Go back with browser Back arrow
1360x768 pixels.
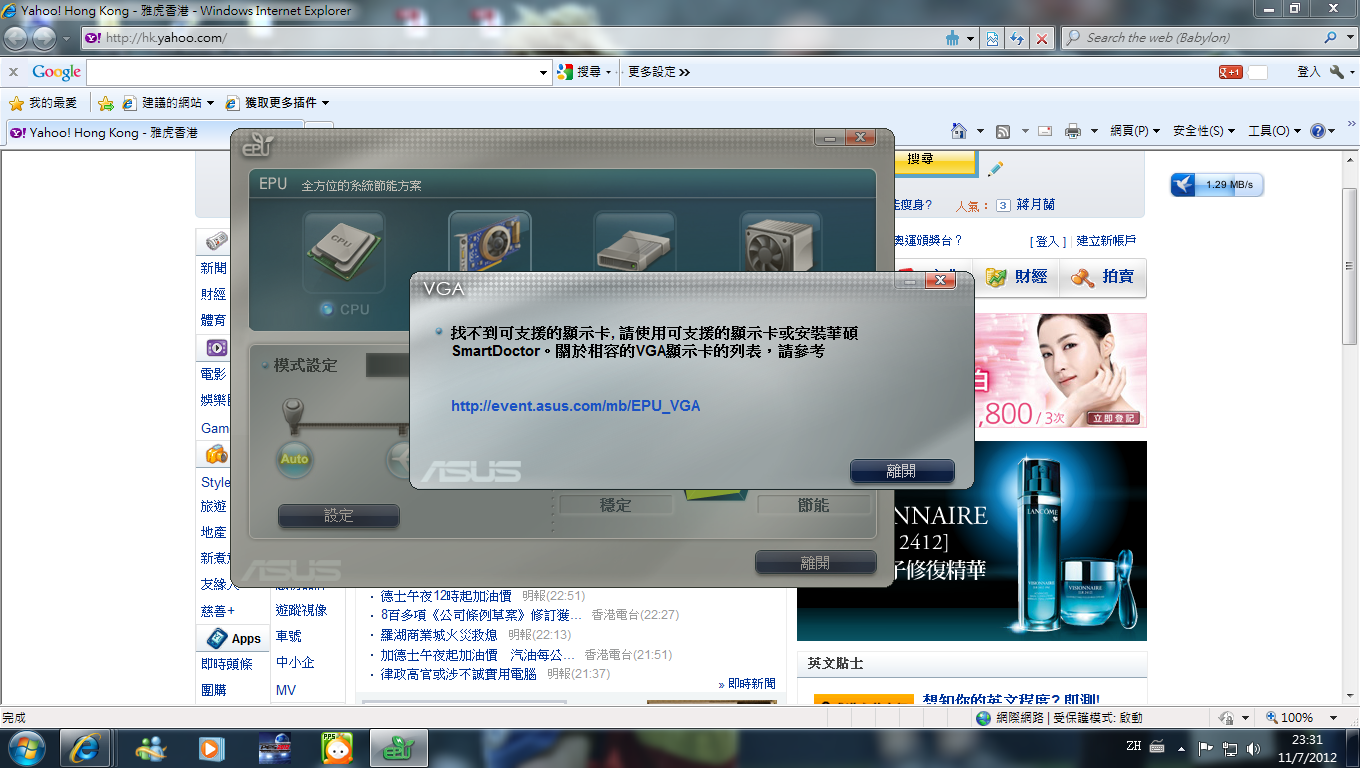[x=17, y=38]
